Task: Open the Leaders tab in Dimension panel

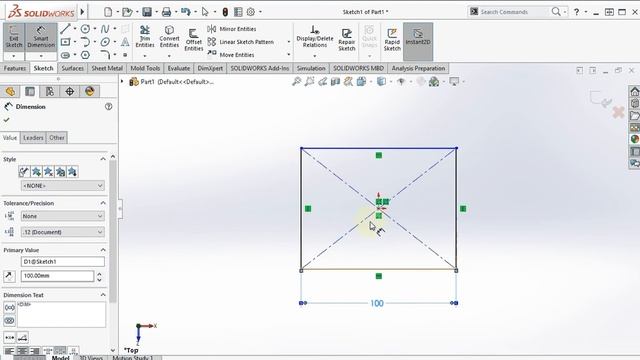Action: [x=33, y=138]
